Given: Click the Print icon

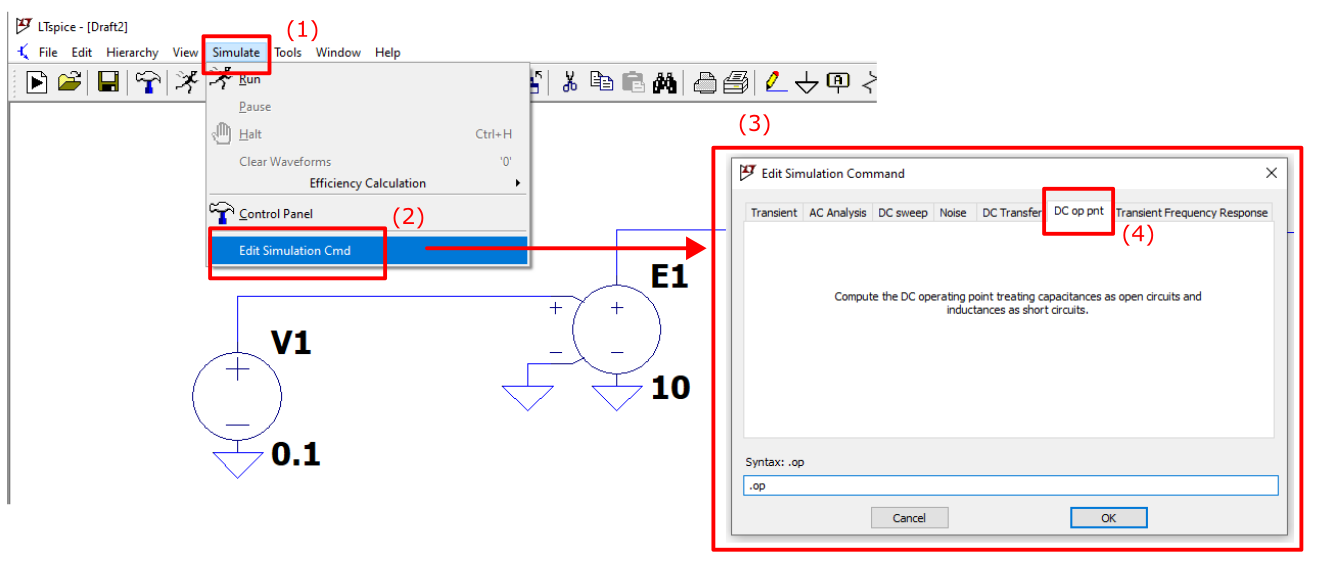Looking at the screenshot, I should [706, 83].
